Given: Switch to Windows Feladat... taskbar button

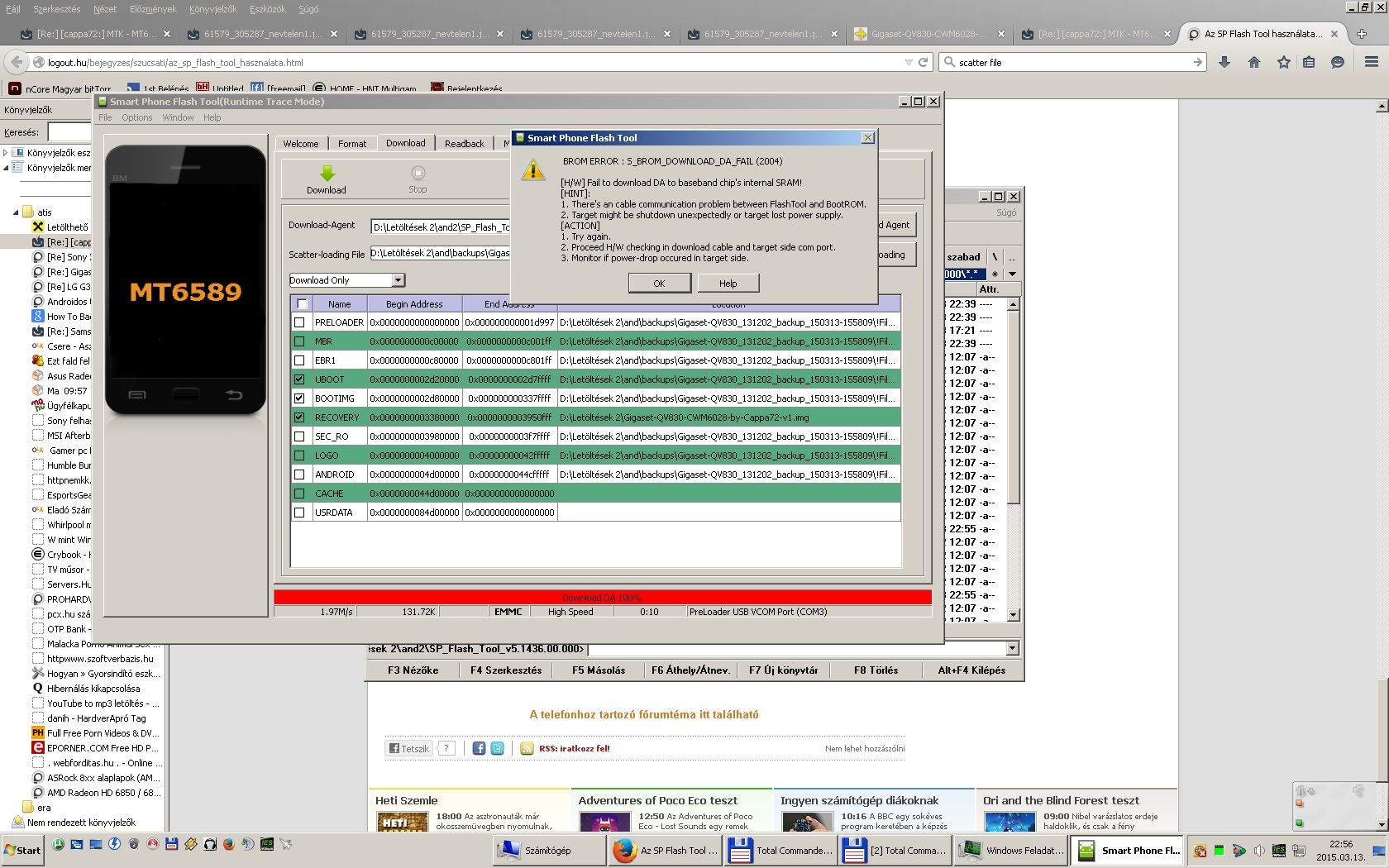Looking at the screenshot, I should (1012, 851).
